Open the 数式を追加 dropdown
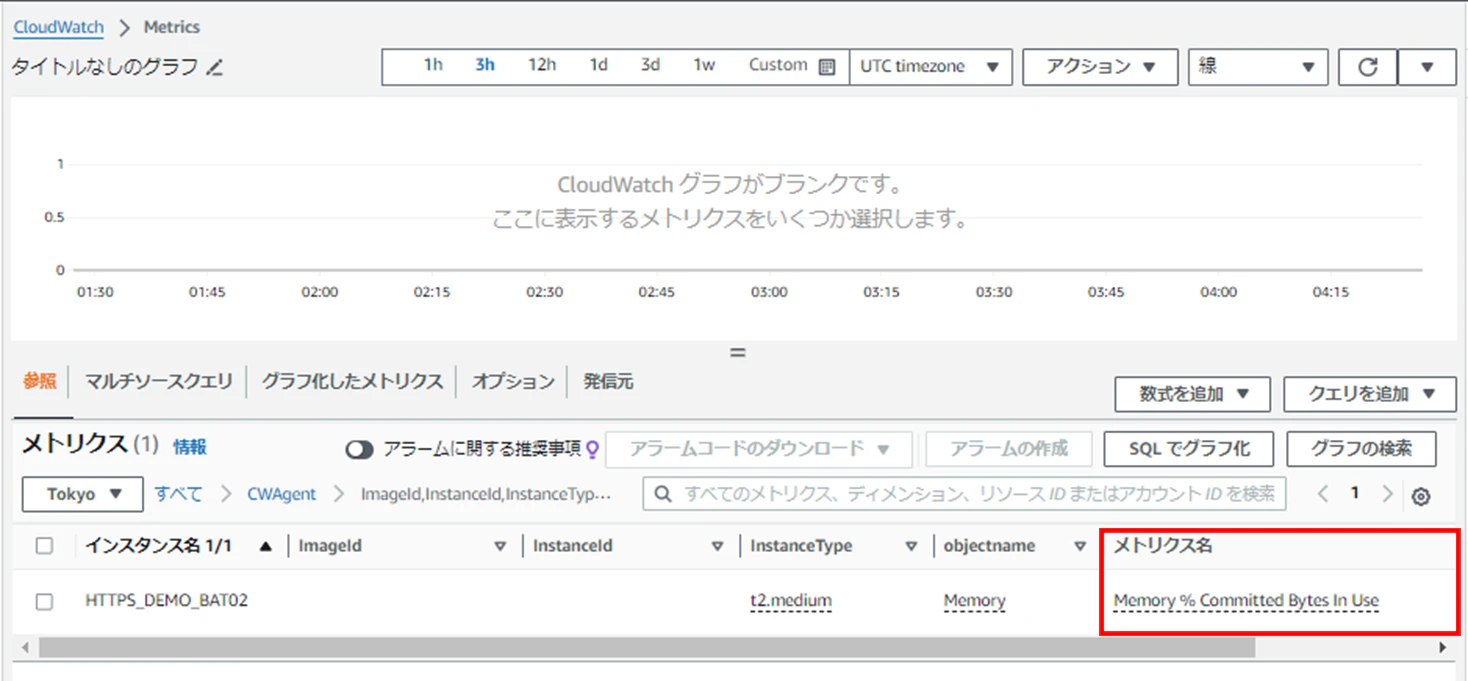Image resolution: width=1468 pixels, height=681 pixels. [x=1193, y=394]
